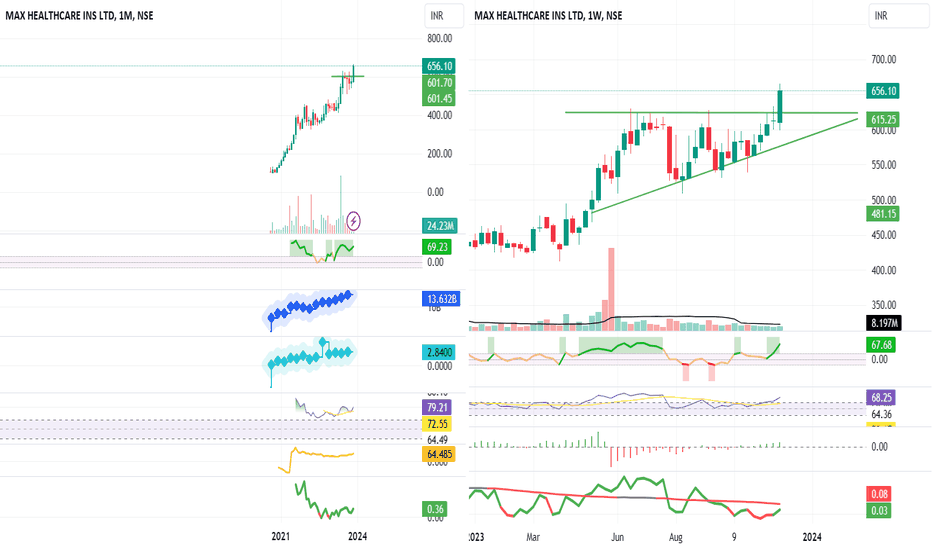932x550 pixels.
Task: Click the 24.23M volume label
Action: pyautogui.click(x=440, y=226)
